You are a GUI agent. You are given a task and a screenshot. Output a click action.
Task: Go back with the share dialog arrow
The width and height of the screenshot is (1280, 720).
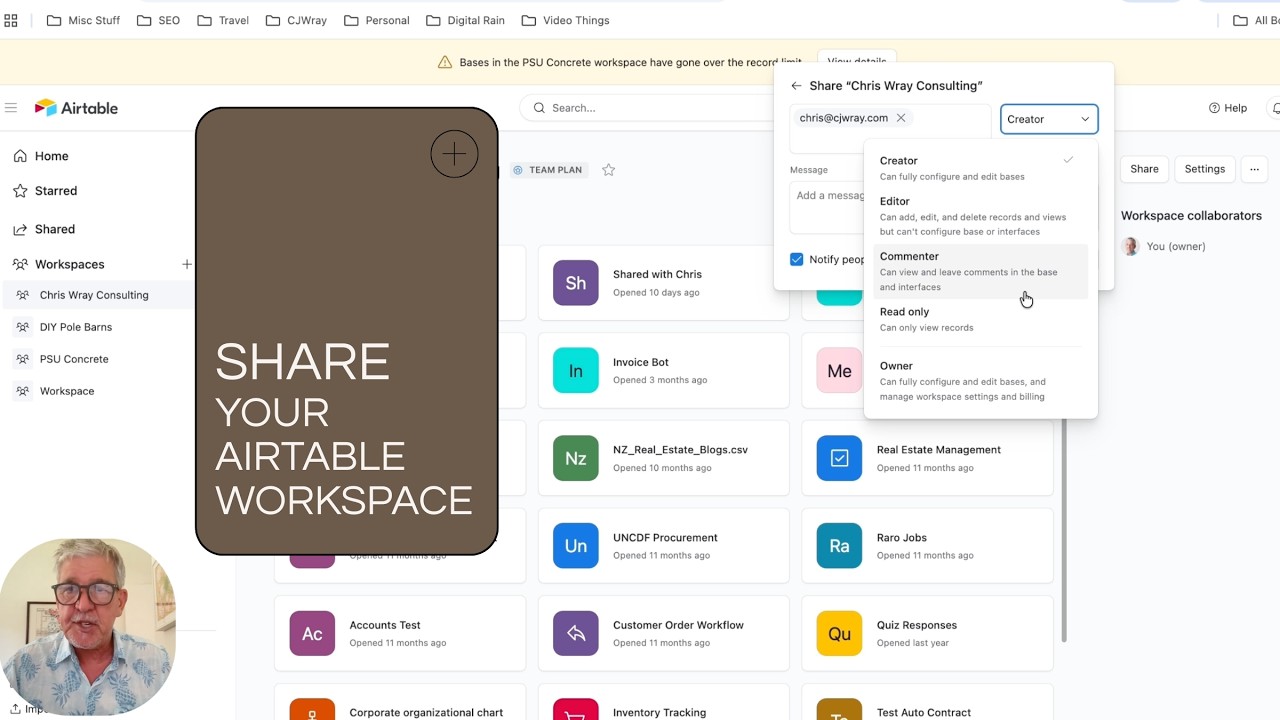click(796, 86)
